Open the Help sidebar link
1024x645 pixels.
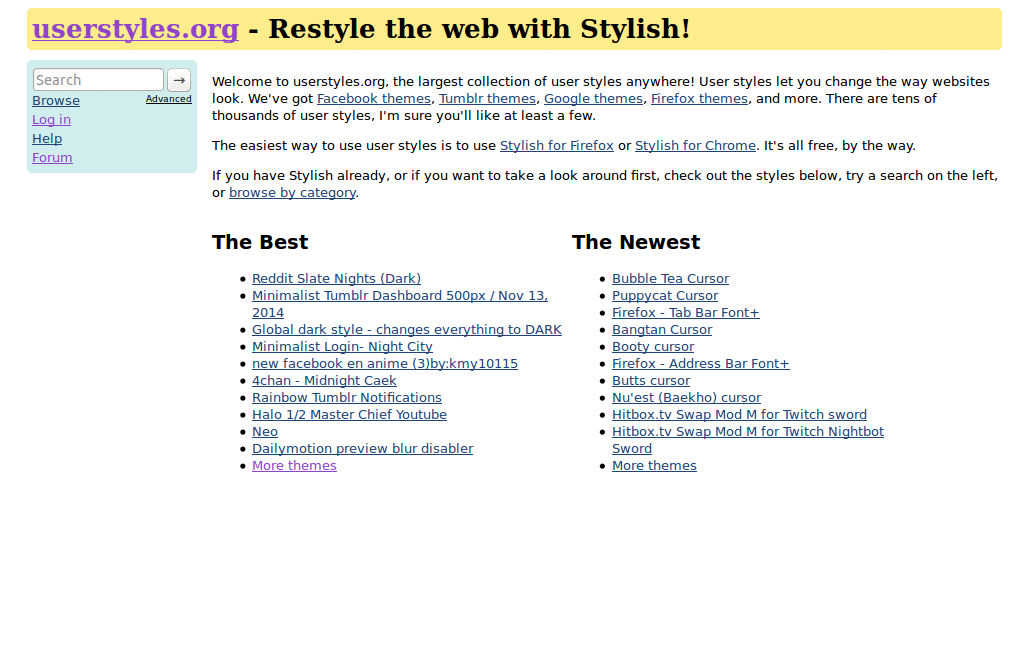tap(47, 138)
